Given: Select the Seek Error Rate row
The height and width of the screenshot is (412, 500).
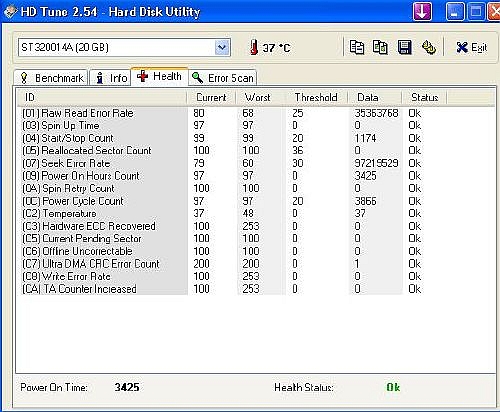Looking at the screenshot, I should coord(222,163).
